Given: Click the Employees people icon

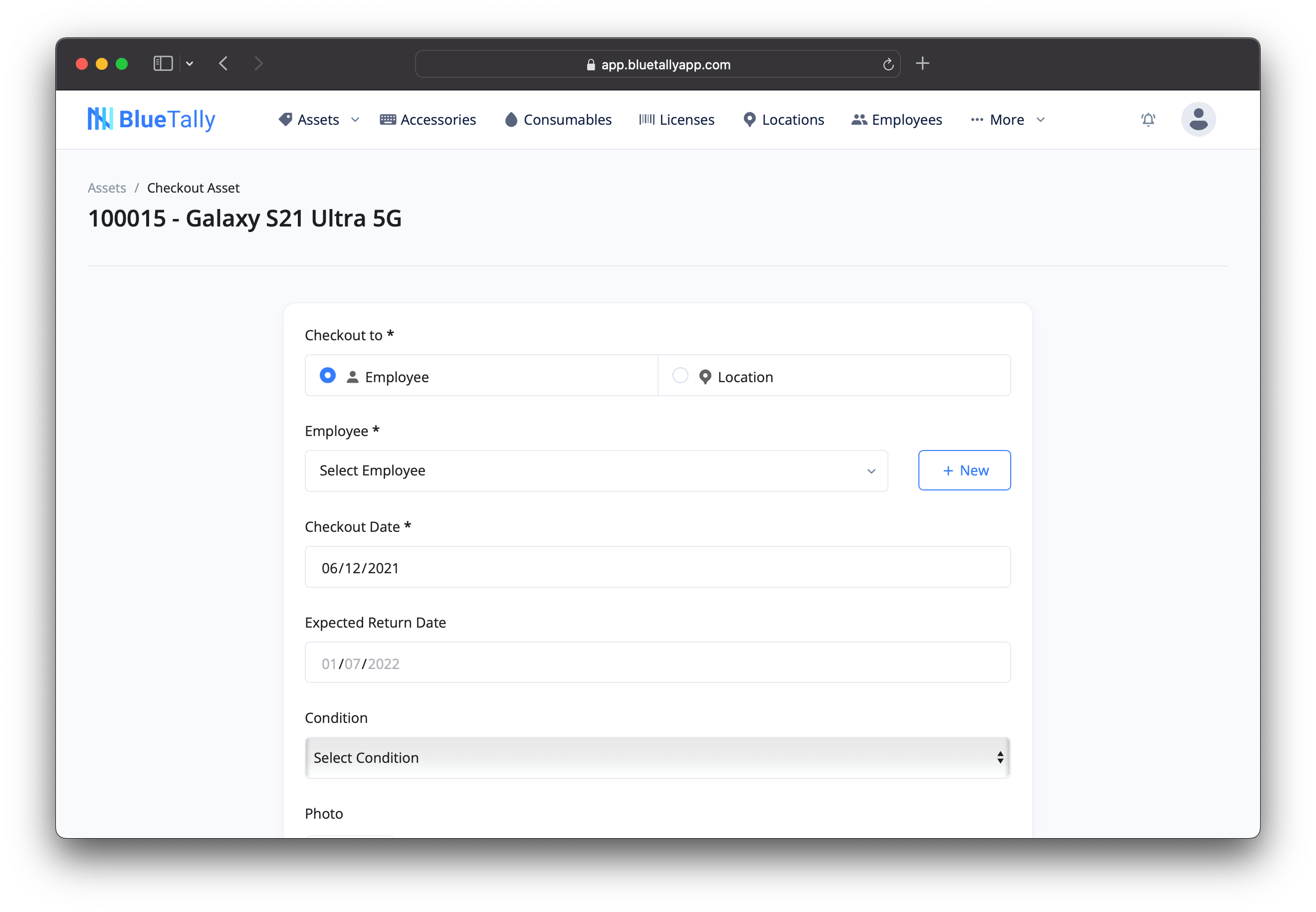Looking at the screenshot, I should pos(858,119).
